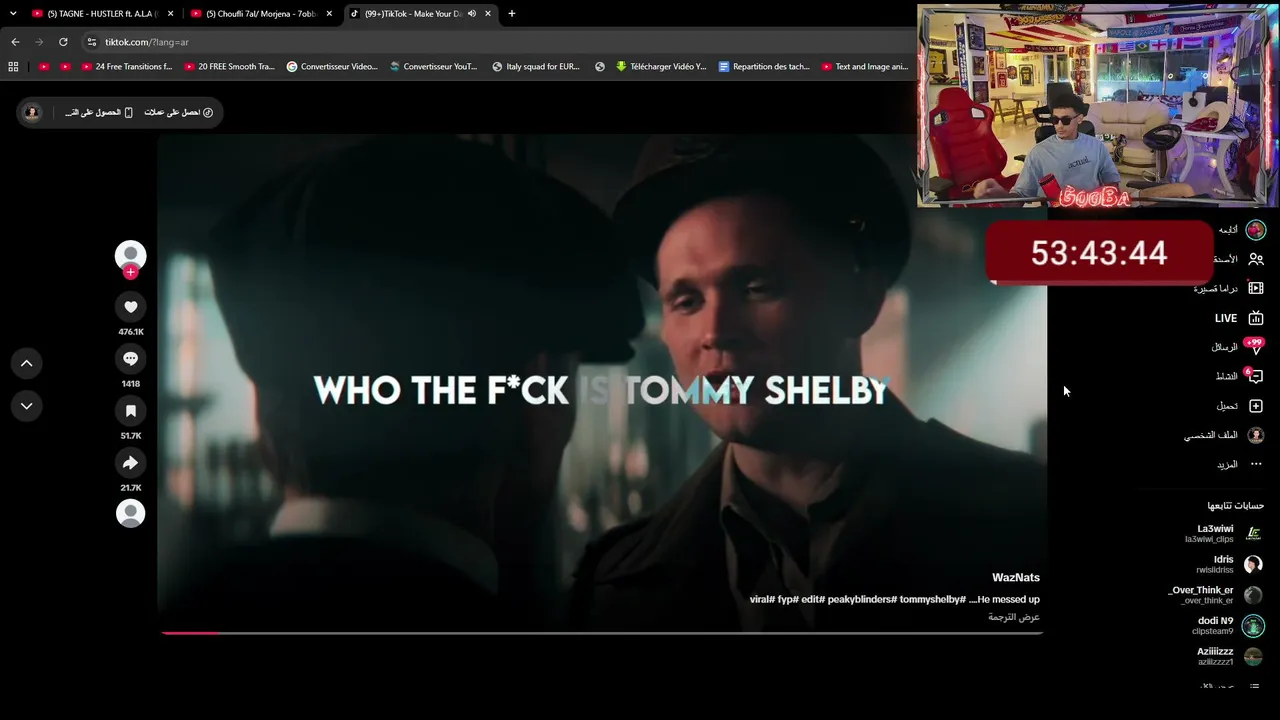Close the TAGNE - HUSTLER tab
This screenshot has width=1280, height=720.
[x=170, y=14]
